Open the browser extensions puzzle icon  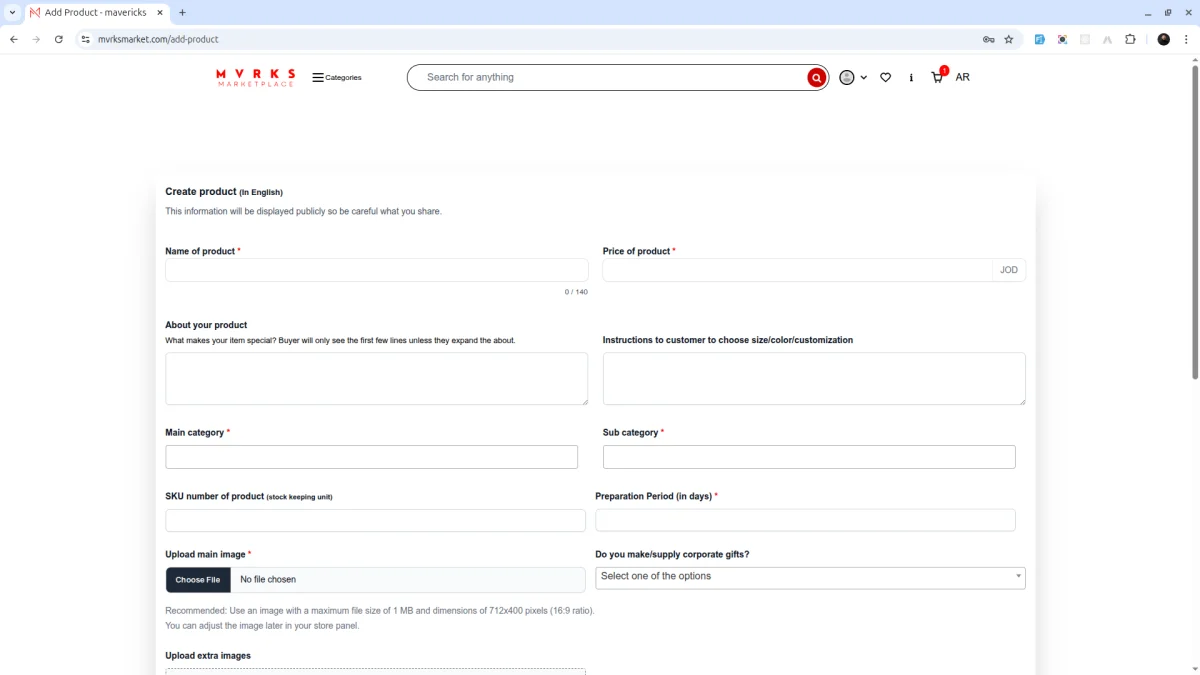click(1130, 39)
